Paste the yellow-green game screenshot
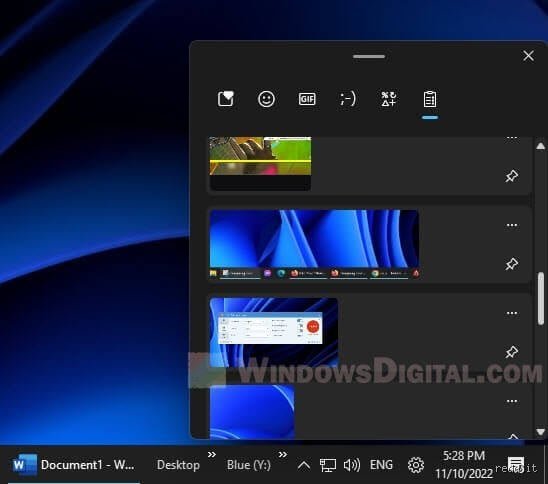The height and width of the screenshot is (484, 548). [260, 164]
